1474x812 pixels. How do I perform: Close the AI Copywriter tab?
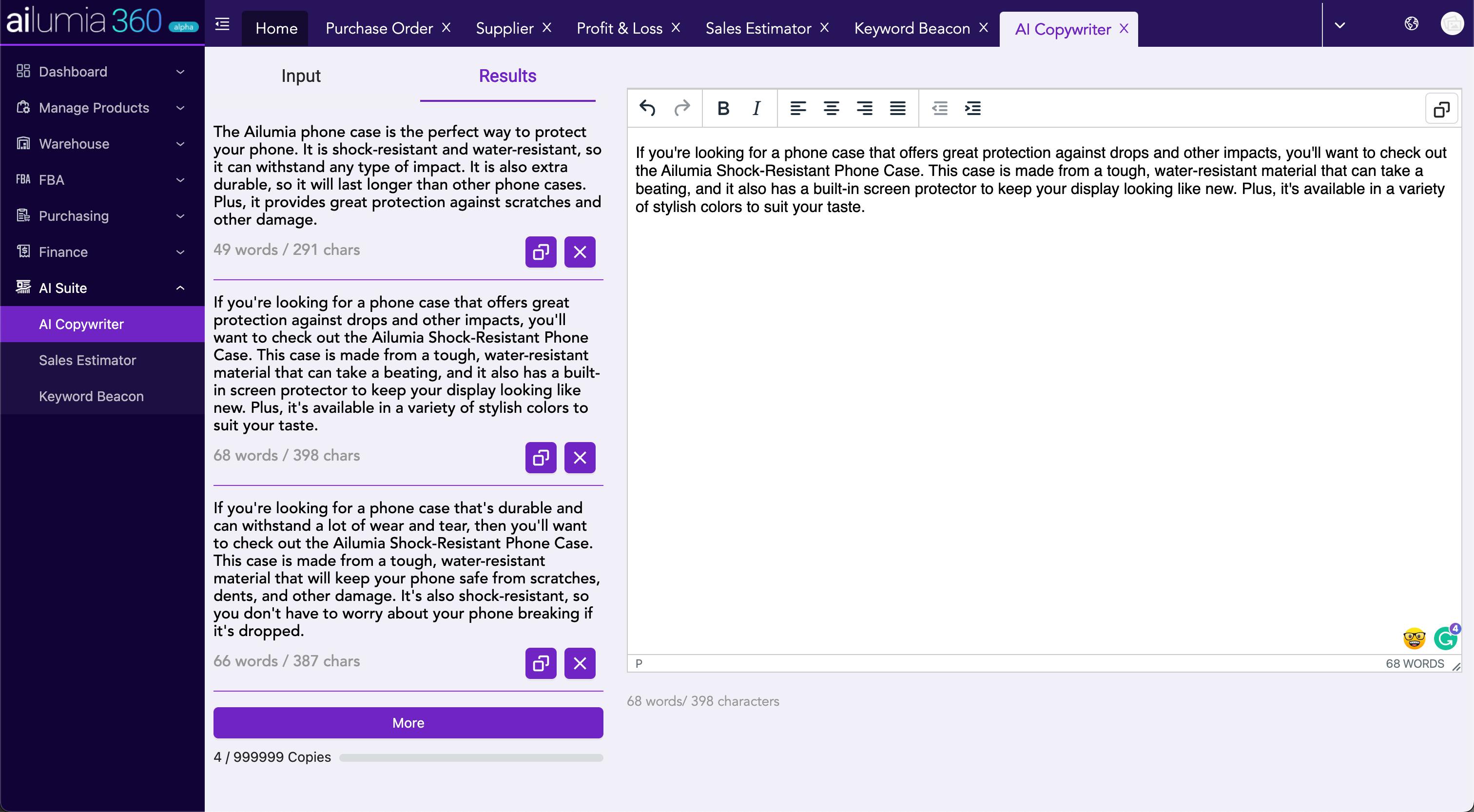[1125, 28]
